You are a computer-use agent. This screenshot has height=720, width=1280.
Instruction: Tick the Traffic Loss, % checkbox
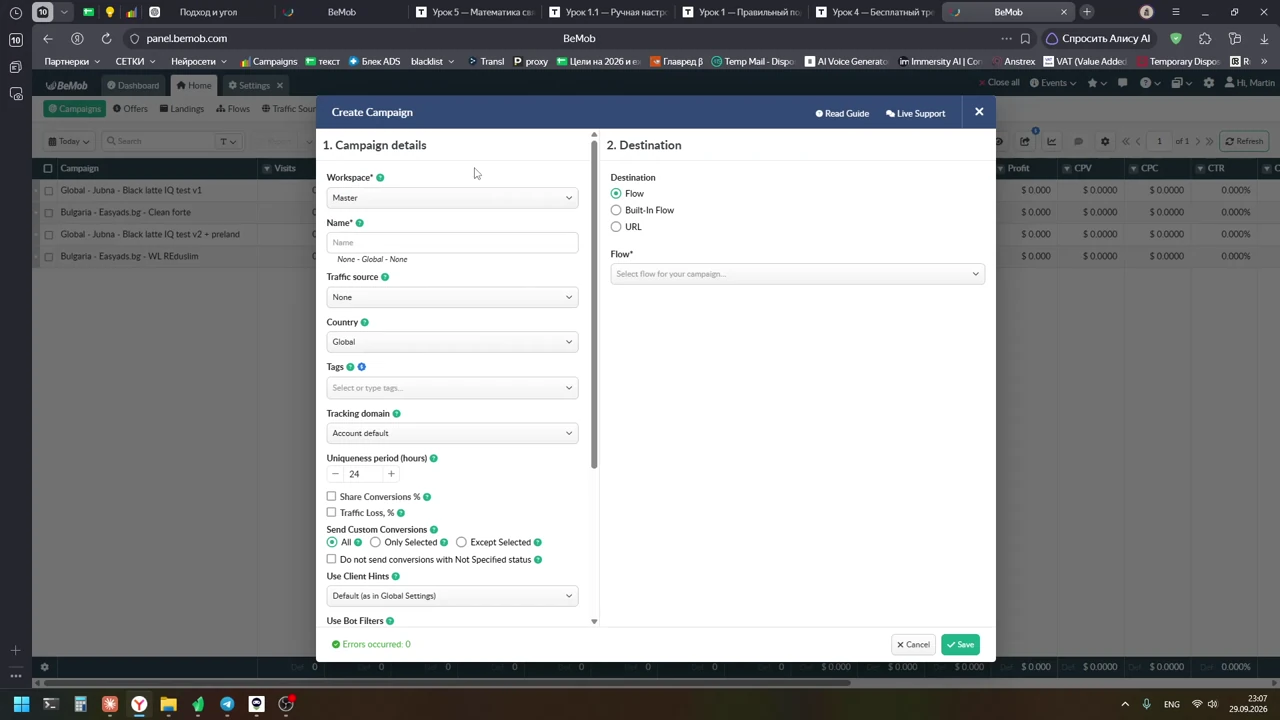pyautogui.click(x=331, y=512)
